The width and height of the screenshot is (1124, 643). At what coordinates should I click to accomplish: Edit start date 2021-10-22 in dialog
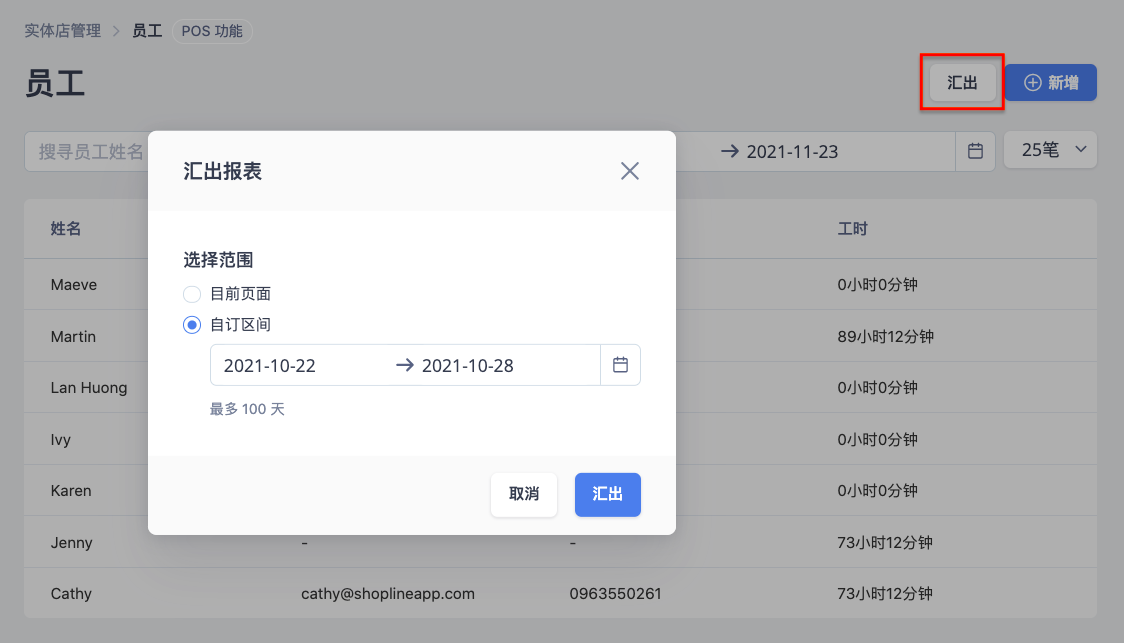tap(270, 366)
